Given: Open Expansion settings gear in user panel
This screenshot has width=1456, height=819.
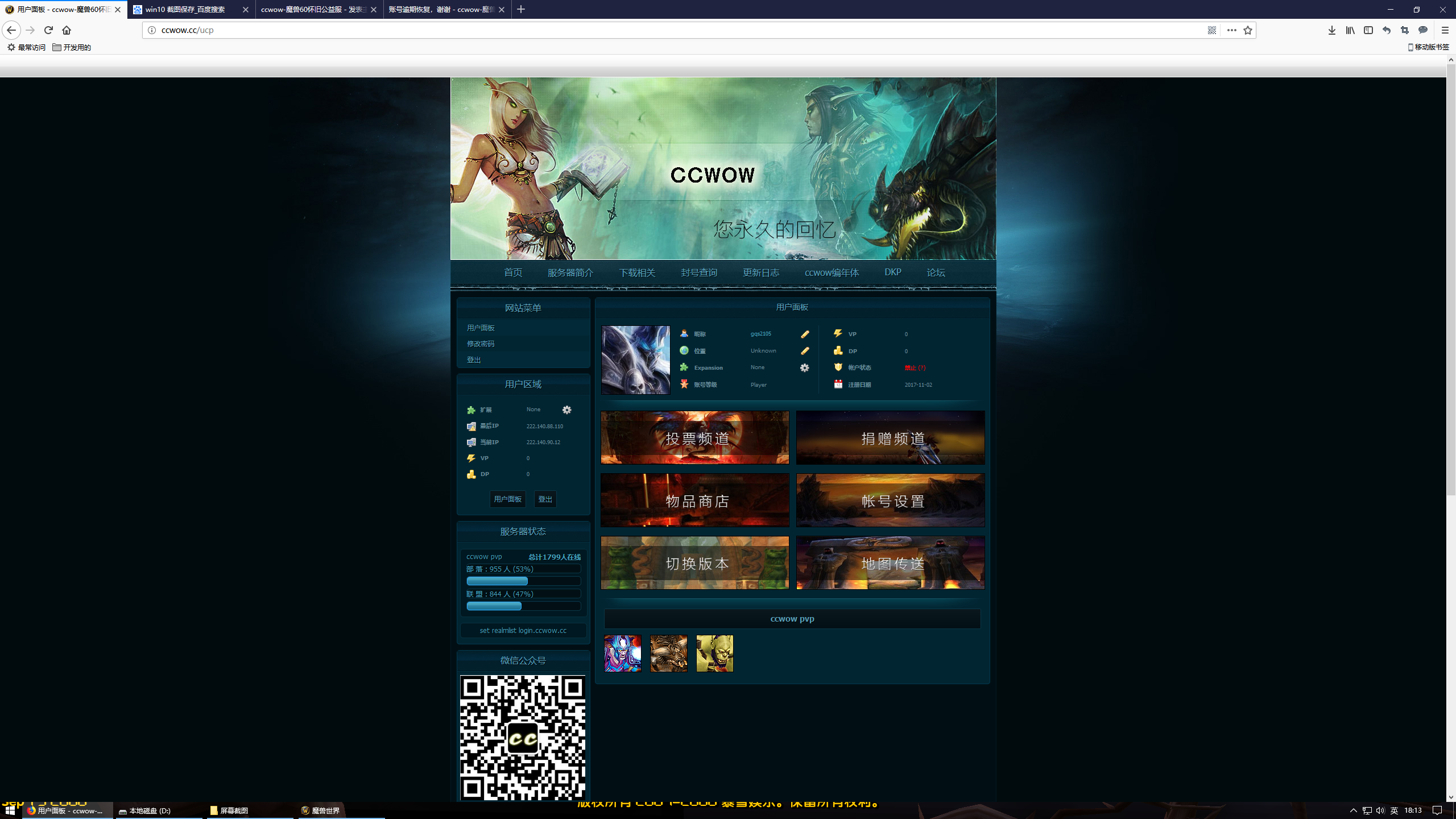Looking at the screenshot, I should coord(805,368).
